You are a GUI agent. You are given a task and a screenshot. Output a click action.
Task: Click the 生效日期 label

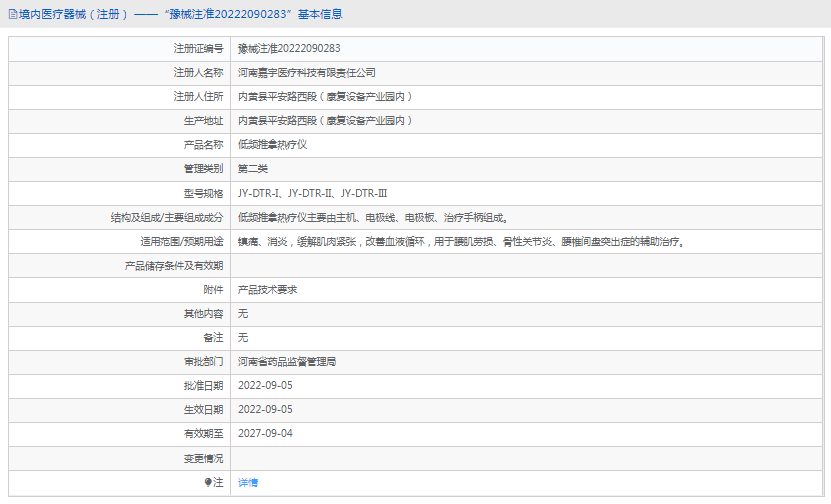pyautogui.click(x=204, y=410)
